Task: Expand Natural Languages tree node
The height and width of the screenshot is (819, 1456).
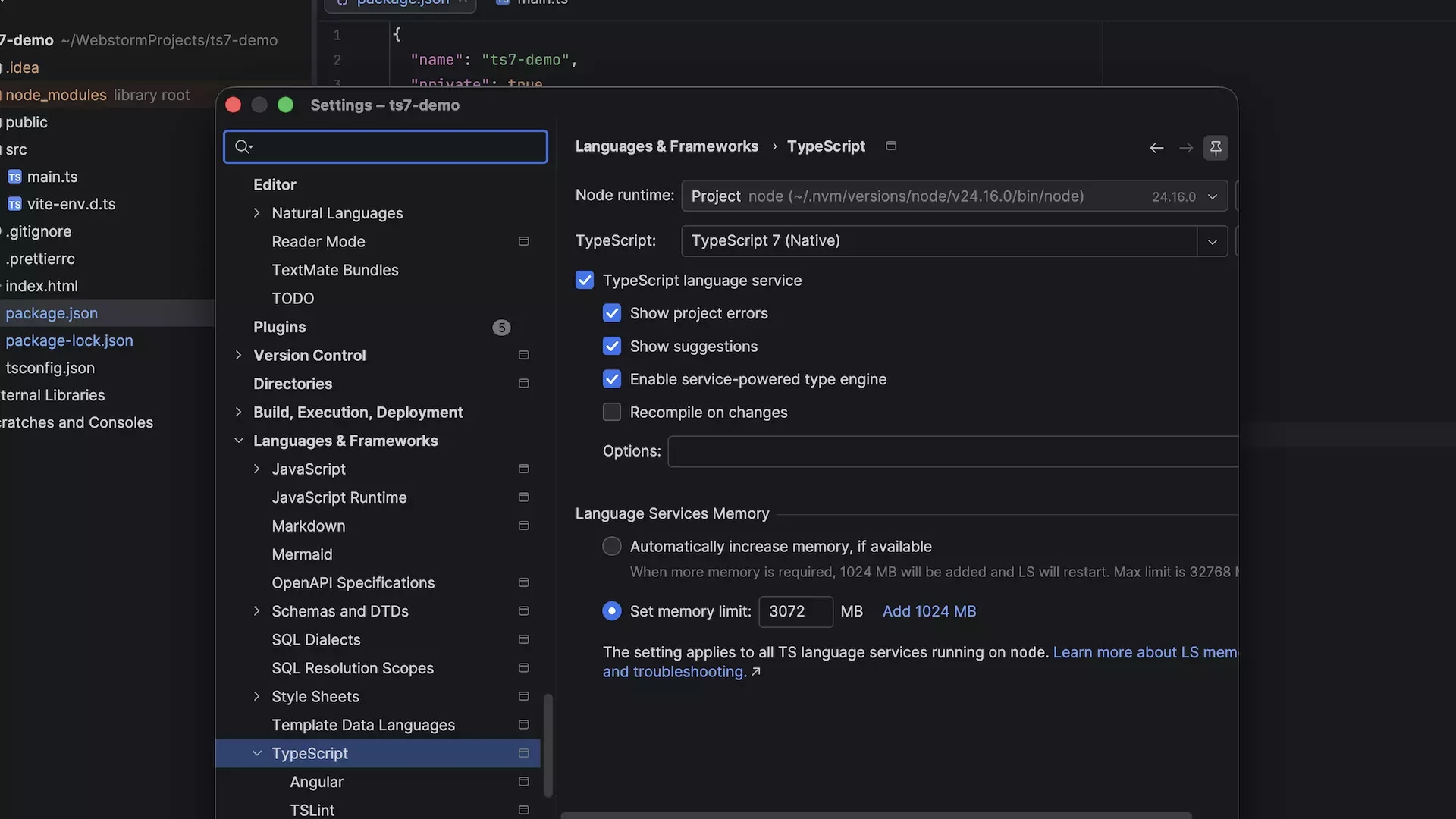Action: coord(256,213)
